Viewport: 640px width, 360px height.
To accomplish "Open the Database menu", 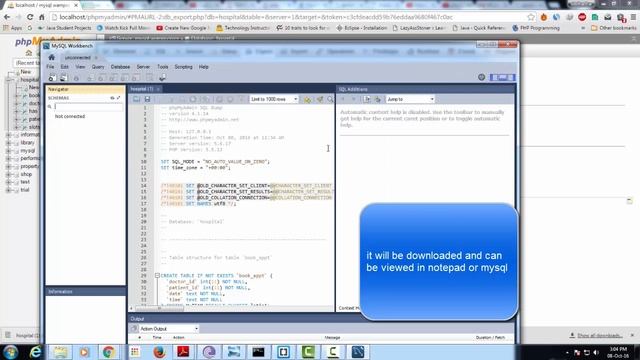I will 120,67.
